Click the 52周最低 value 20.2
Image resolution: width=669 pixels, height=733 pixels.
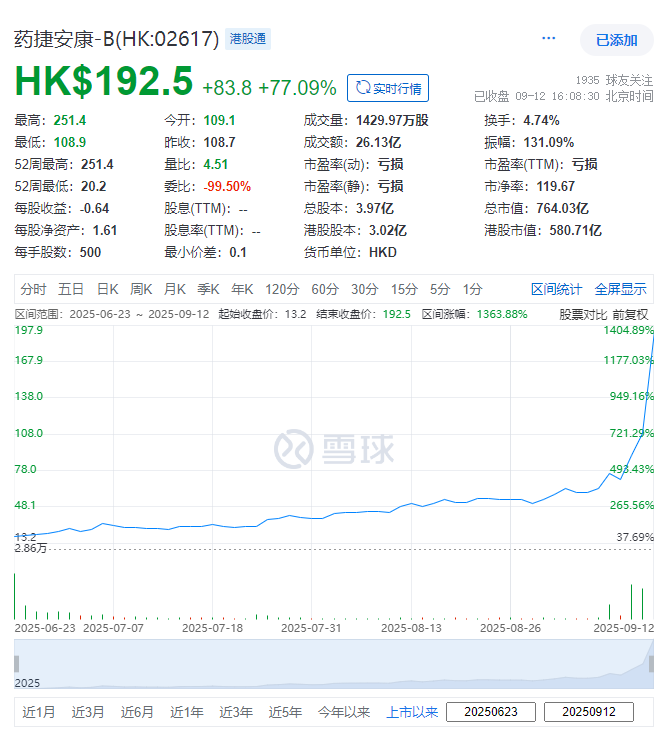tap(94, 187)
